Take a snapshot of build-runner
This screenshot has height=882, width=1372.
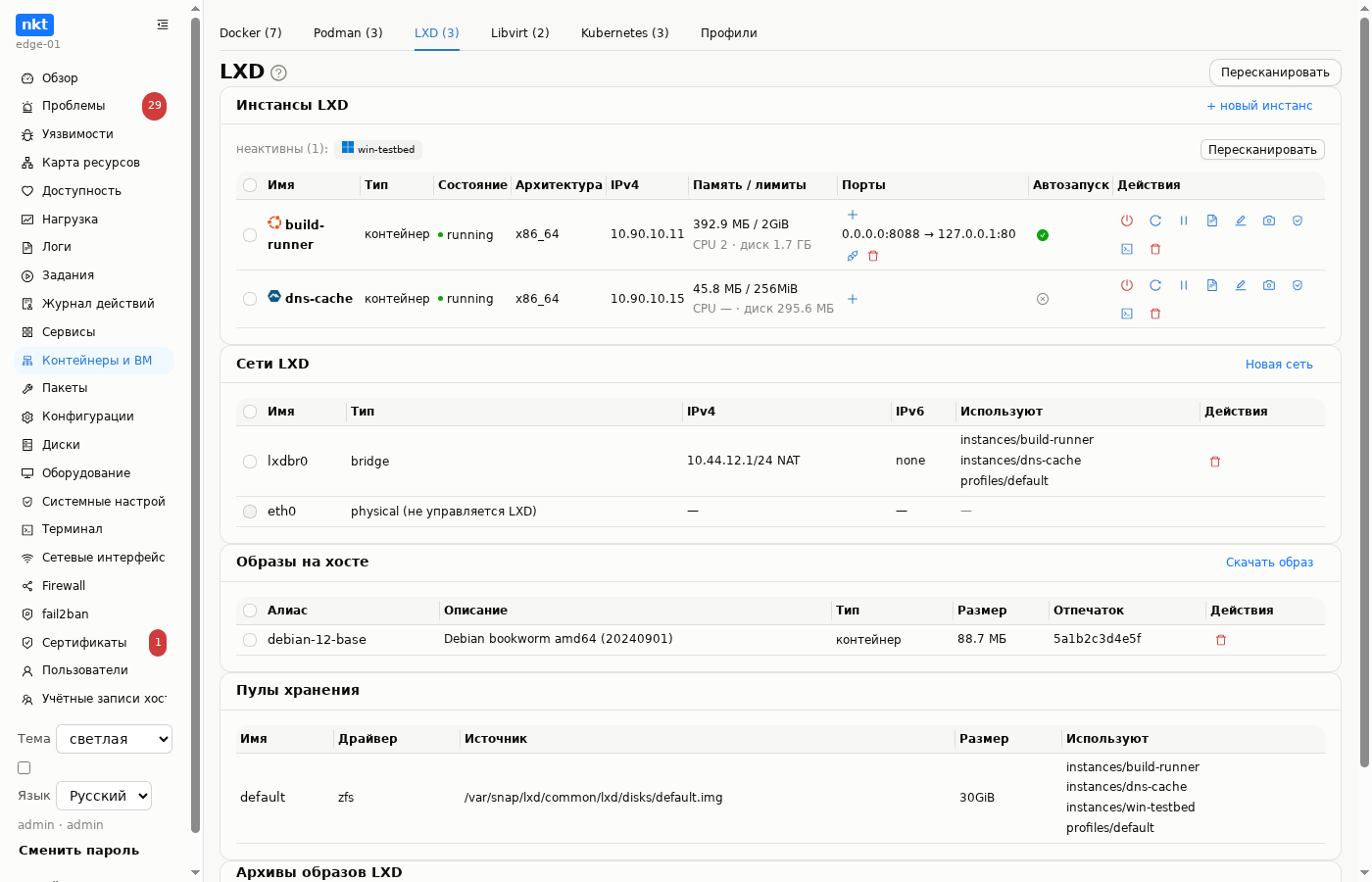(1269, 220)
